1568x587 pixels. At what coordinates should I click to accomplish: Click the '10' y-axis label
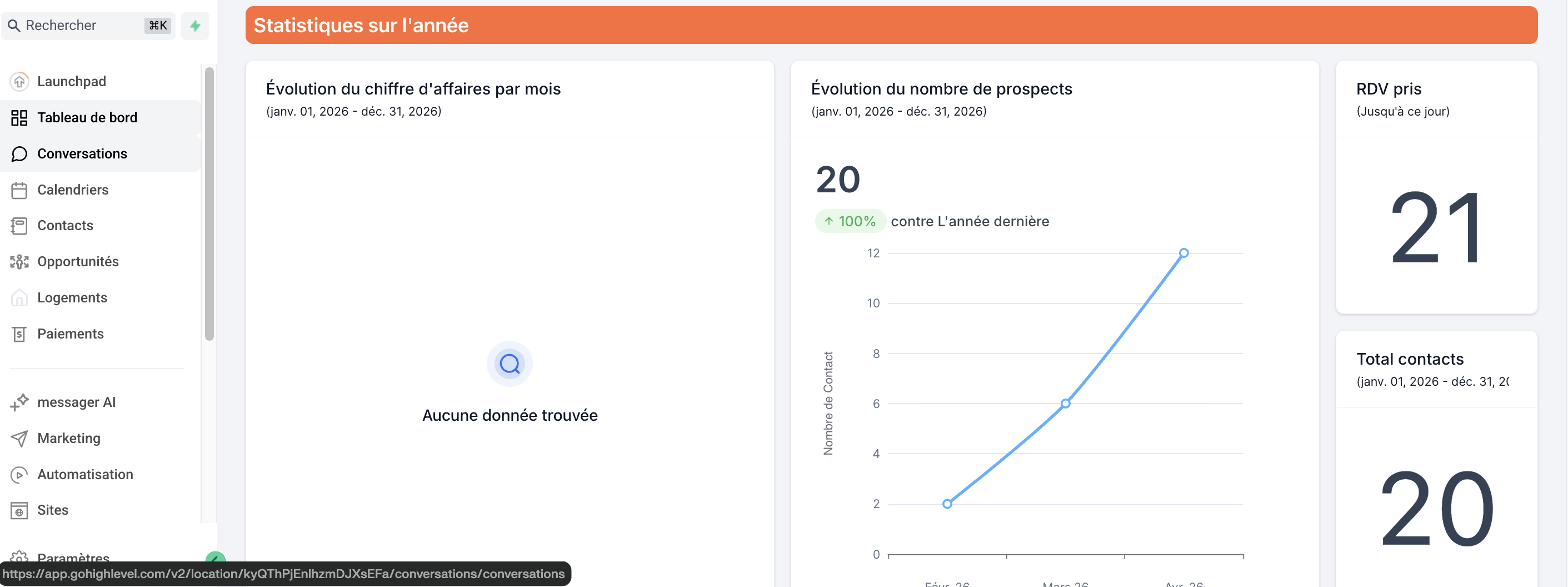(x=873, y=304)
